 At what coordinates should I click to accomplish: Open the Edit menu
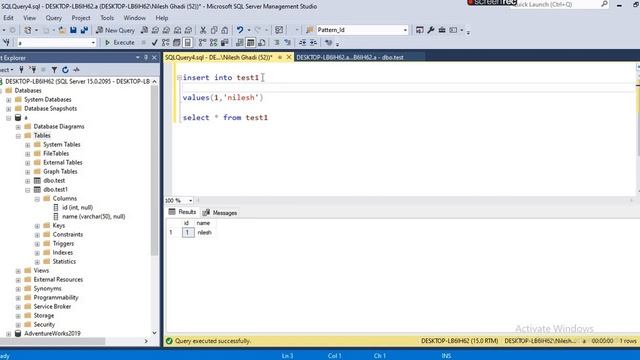point(8,18)
